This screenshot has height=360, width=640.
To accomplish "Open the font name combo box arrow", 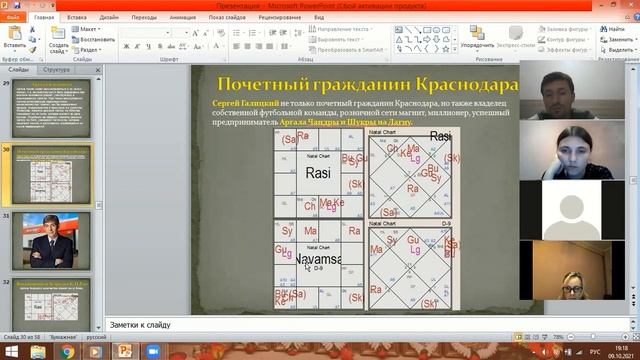I will point(168,33).
